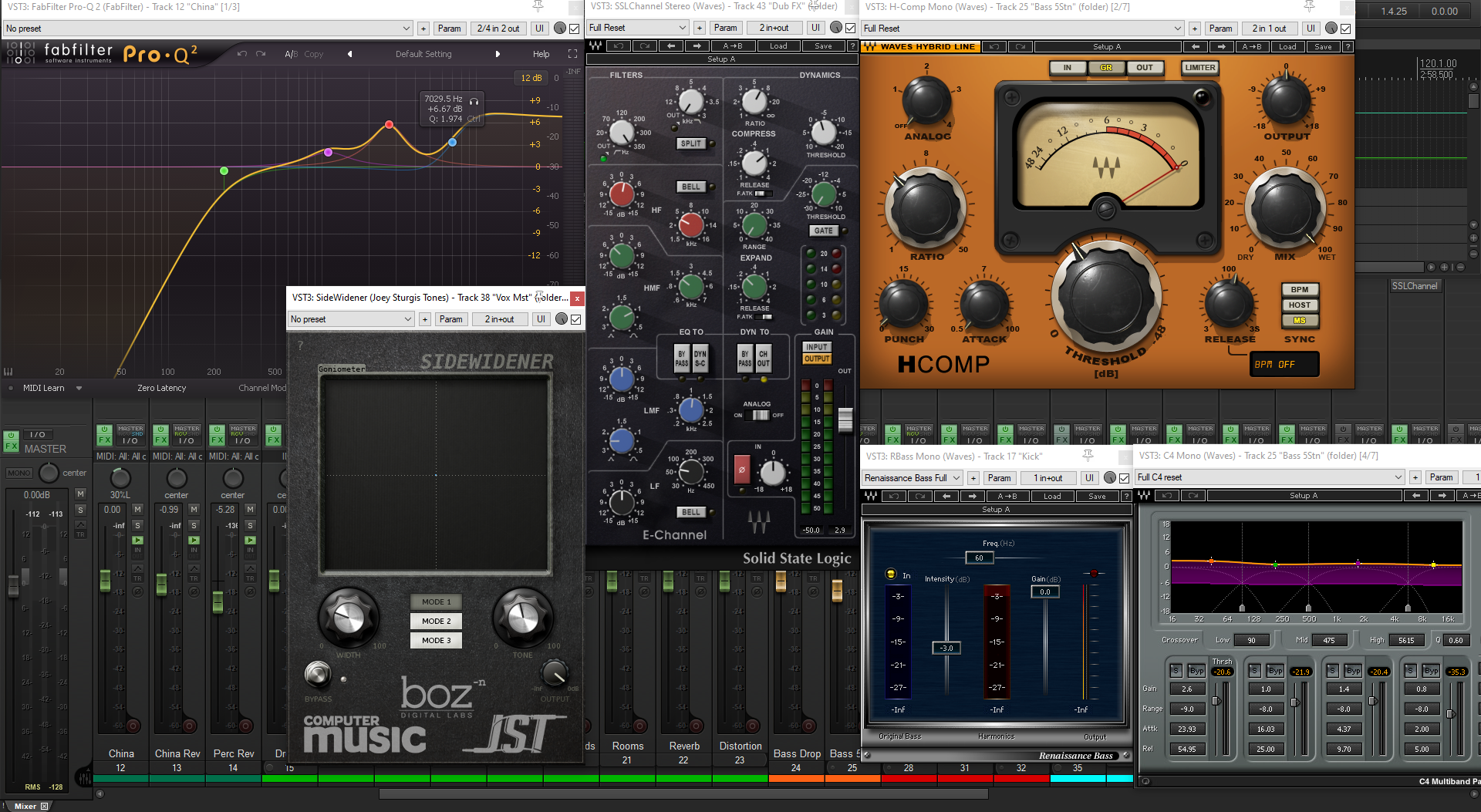Open the 'Full C4 reset' preset dropdown

[1269, 477]
